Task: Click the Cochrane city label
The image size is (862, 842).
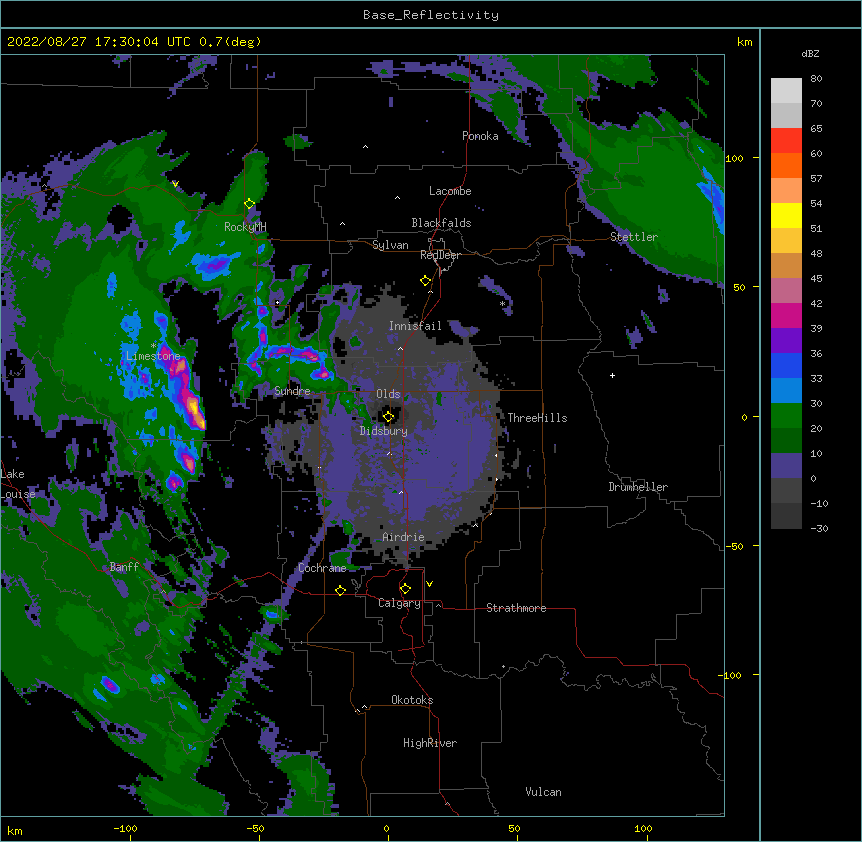Action: coord(322,568)
